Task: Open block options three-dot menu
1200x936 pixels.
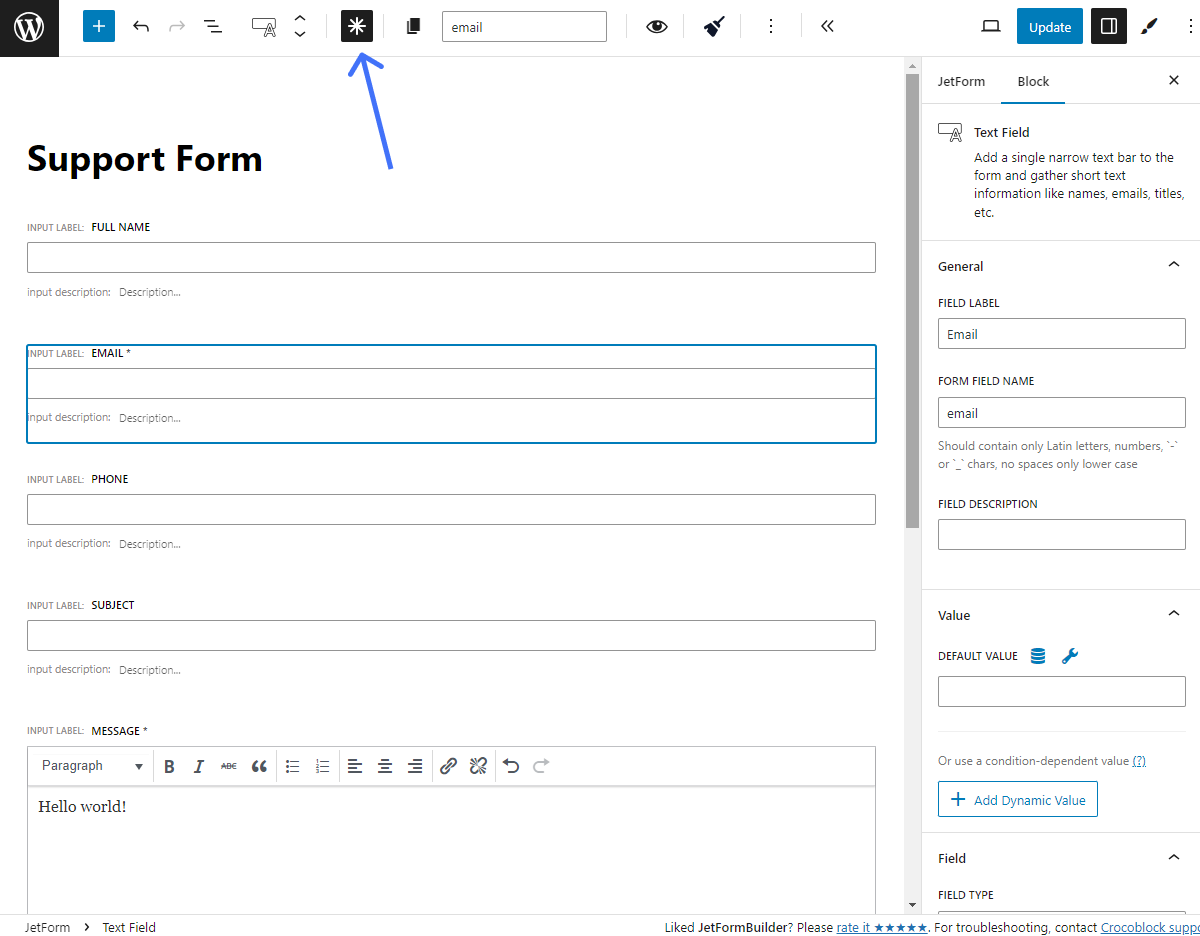Action: (770, 27)
